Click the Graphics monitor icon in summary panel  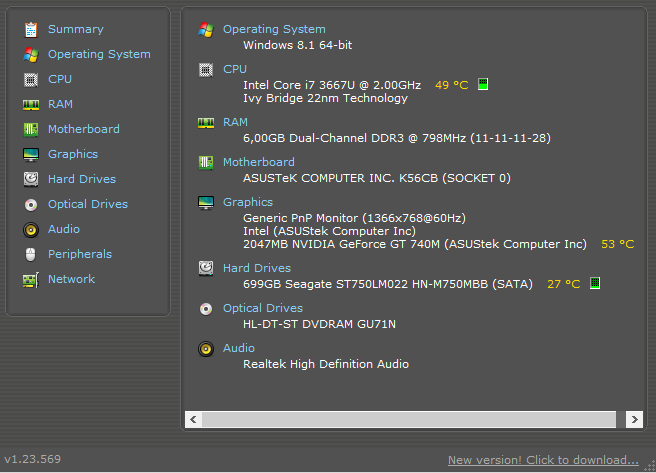(x=206, y=202)
